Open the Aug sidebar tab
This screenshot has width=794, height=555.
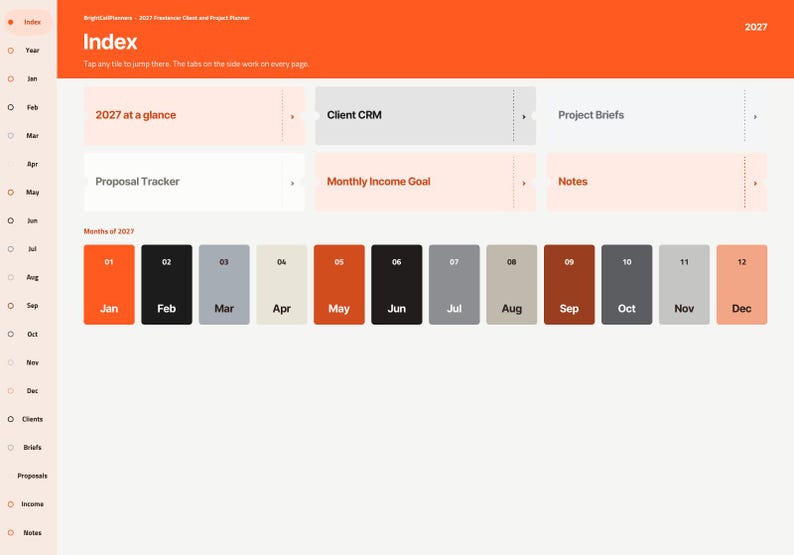pyautogui.click(x=28, y=278)
